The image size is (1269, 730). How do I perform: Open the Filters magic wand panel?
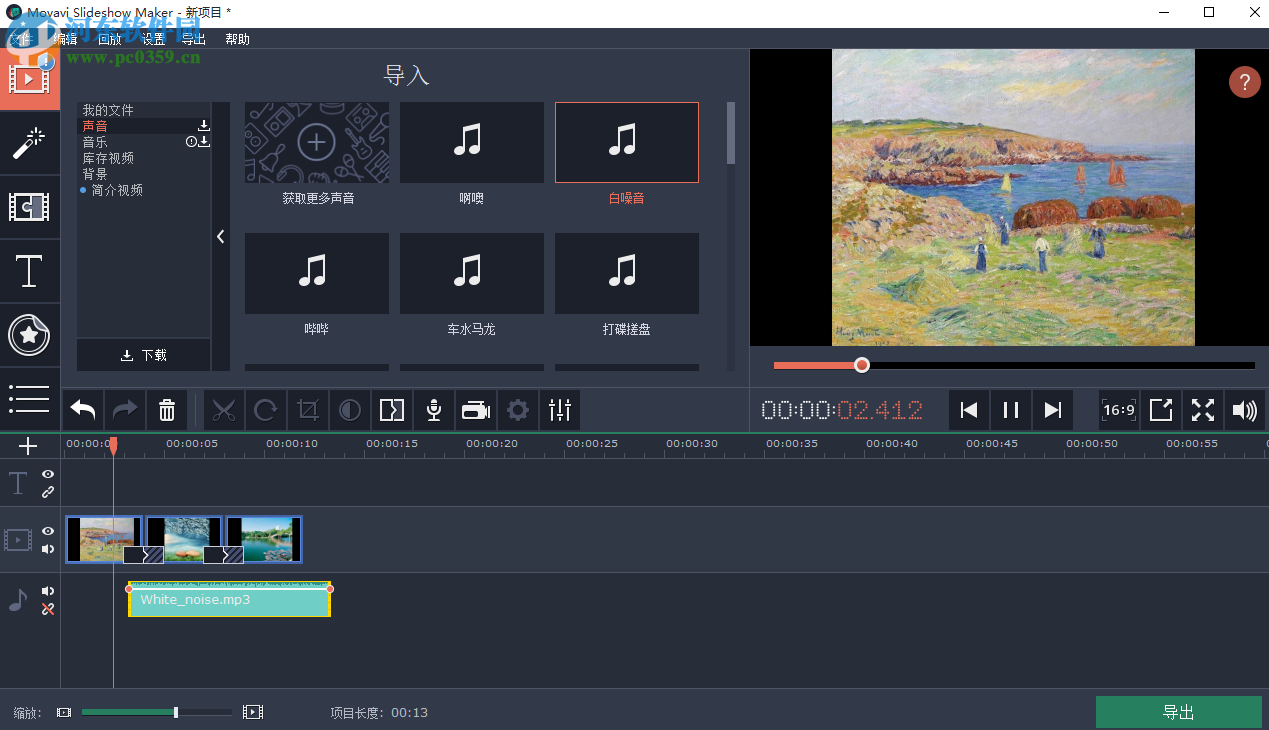click(x=30, y=143)
